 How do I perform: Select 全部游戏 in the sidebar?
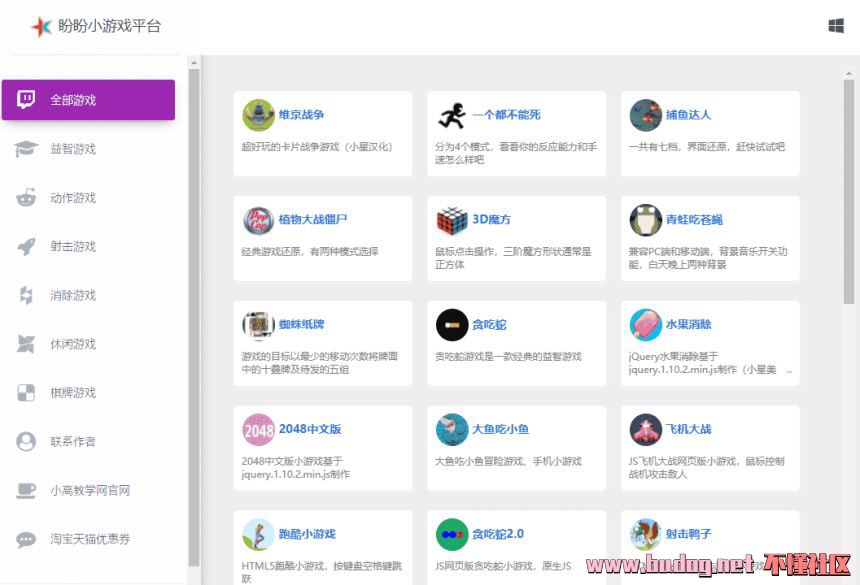[x=88, y=100]
